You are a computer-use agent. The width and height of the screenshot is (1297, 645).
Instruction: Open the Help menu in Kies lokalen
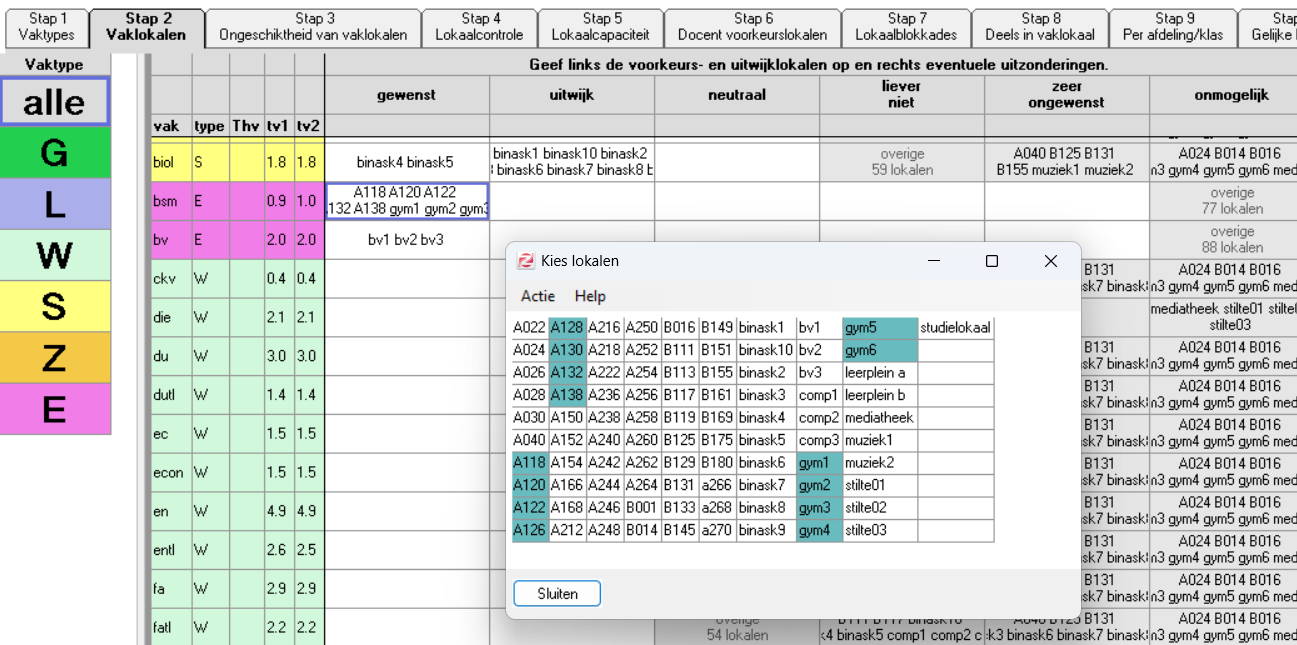tap(590, 296)
